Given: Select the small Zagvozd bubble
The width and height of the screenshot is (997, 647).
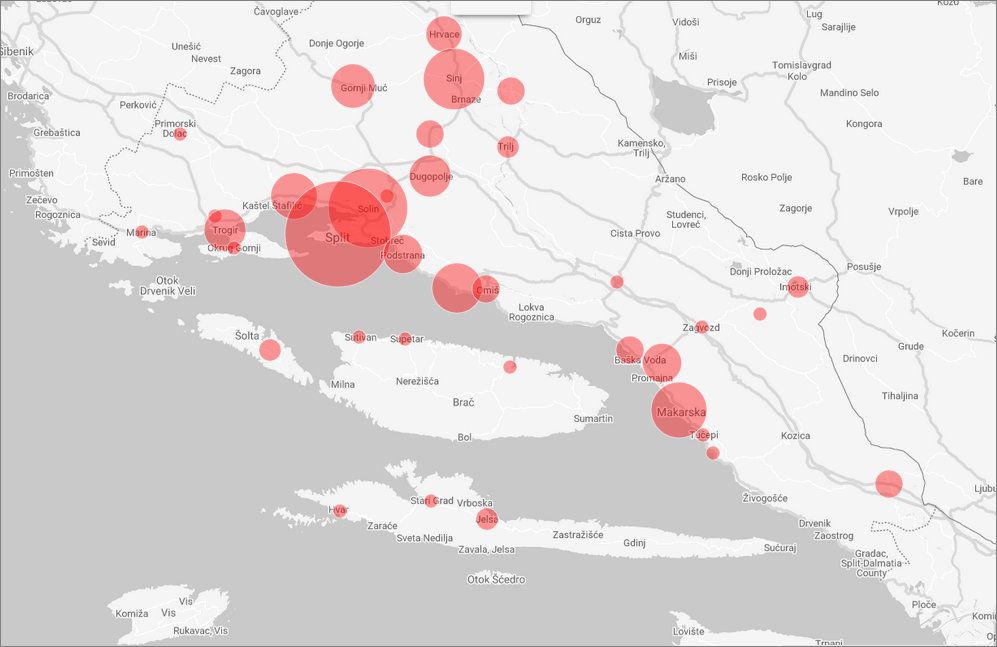Looking at the screenshot, I should 702,327.
